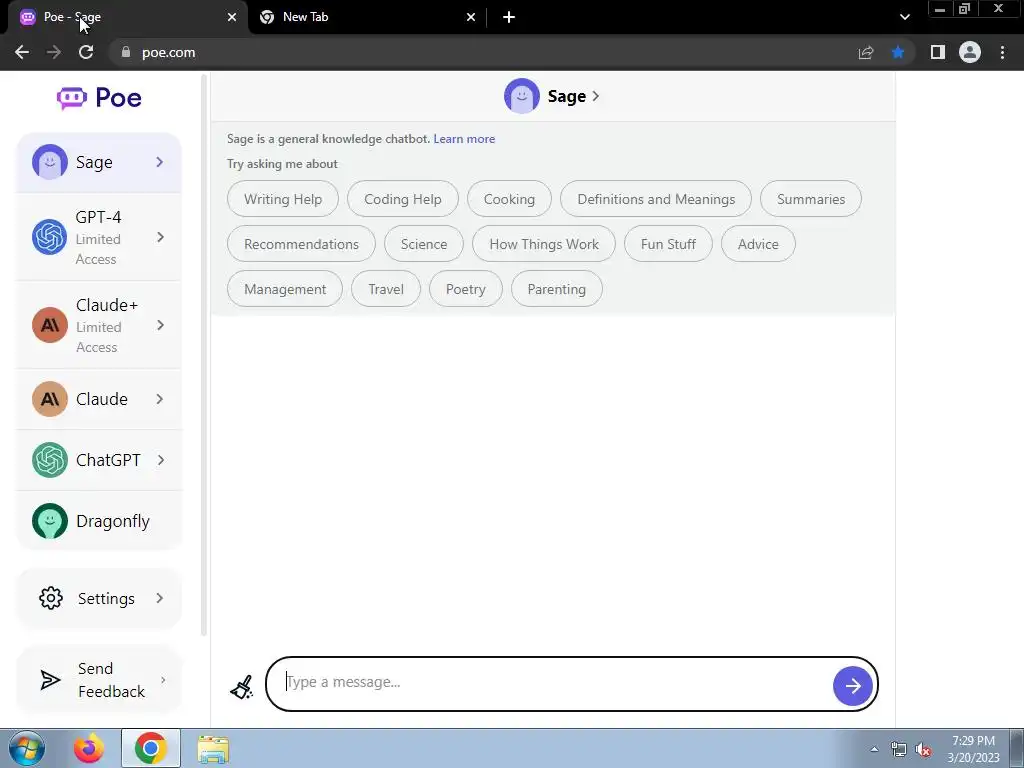Close the Poe - Sage browser tab
The width and height of the screenshot is (1024, 768).
pyautogui.click(x=232, y=17)
